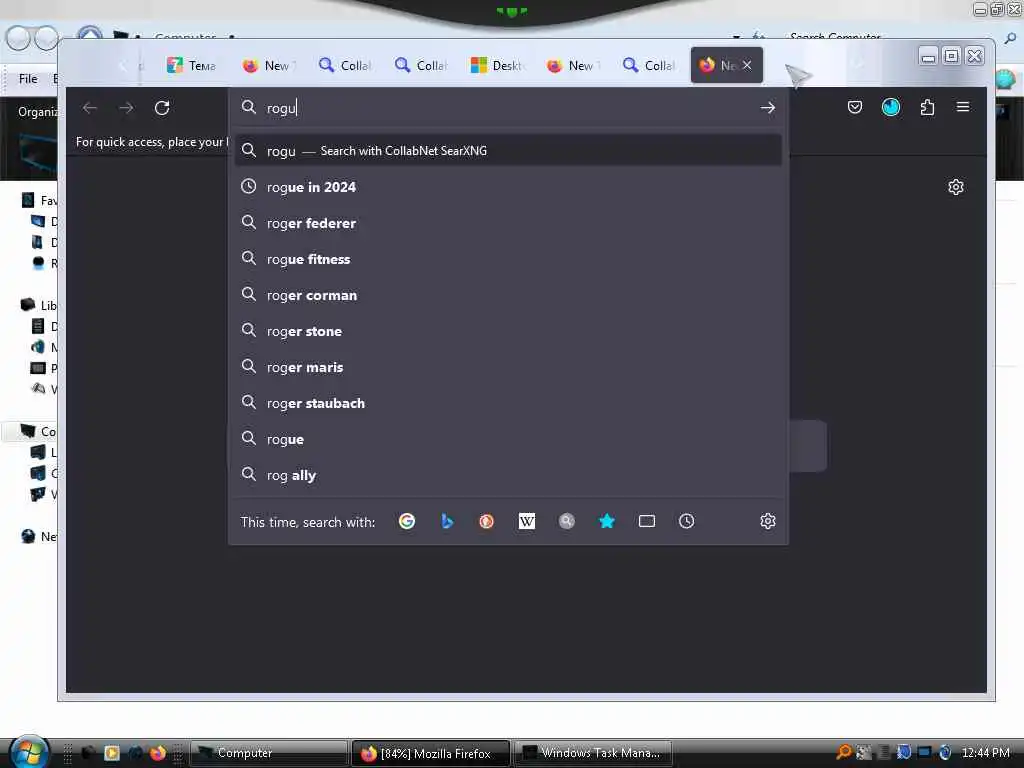Screen dimensions: 1024x768
Task: Search bookmarks via the blue star icon
Action: [x=607, y=521]
